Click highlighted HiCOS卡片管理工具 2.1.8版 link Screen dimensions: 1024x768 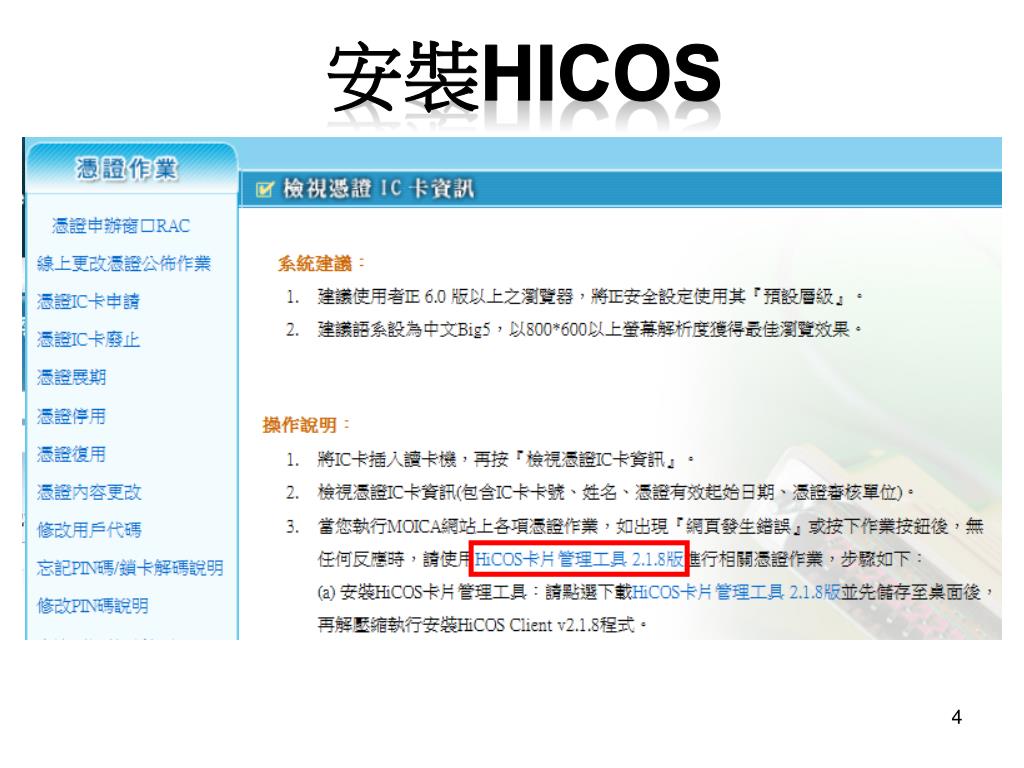click(579, 559)
